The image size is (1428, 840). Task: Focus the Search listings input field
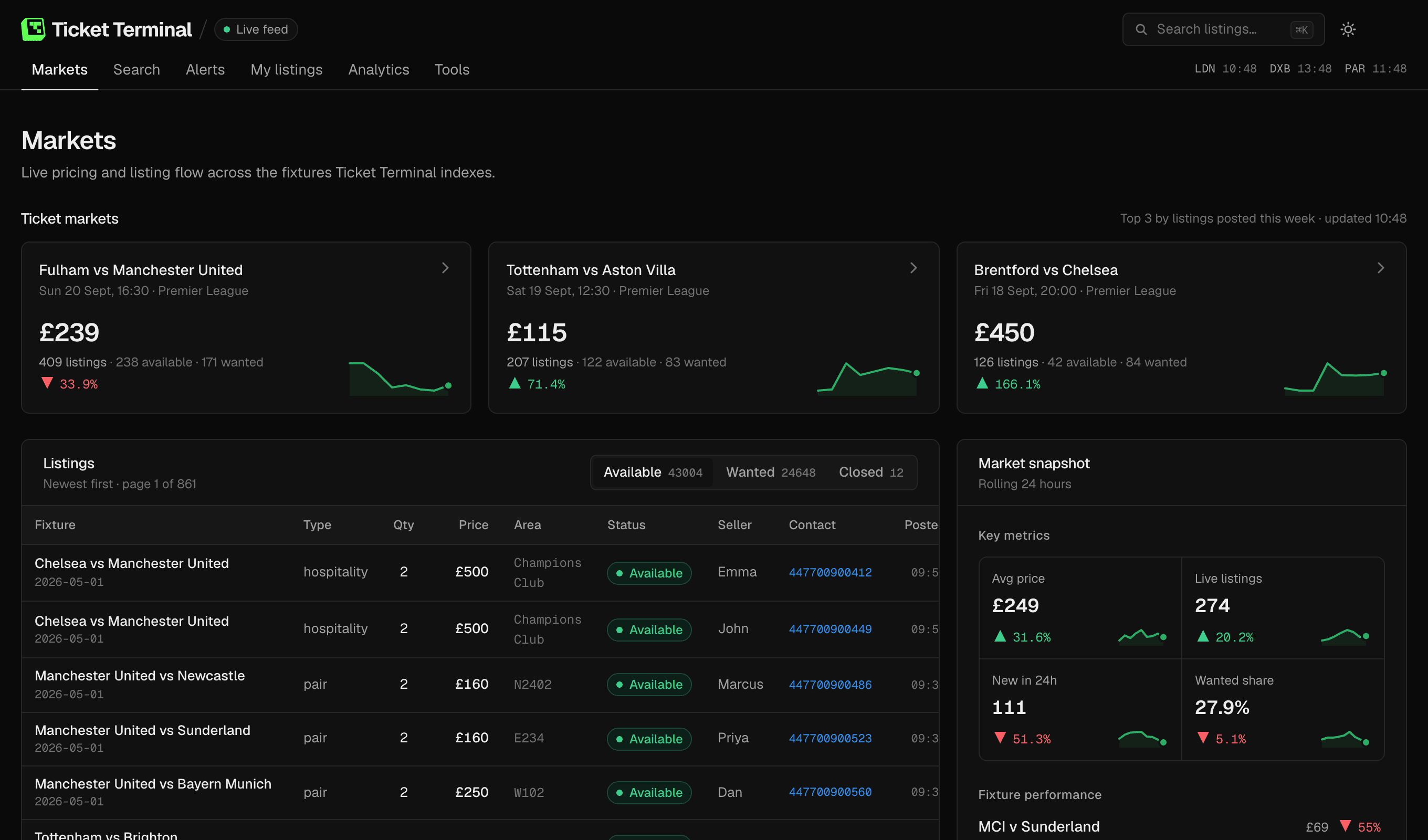coord(1223,29)
